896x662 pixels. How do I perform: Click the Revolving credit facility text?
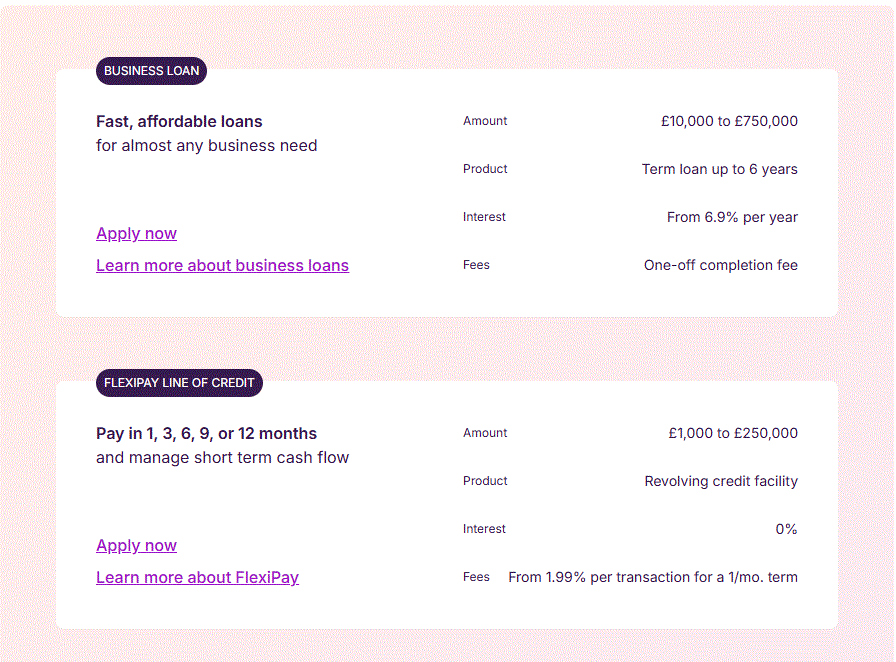coord(721,482)
